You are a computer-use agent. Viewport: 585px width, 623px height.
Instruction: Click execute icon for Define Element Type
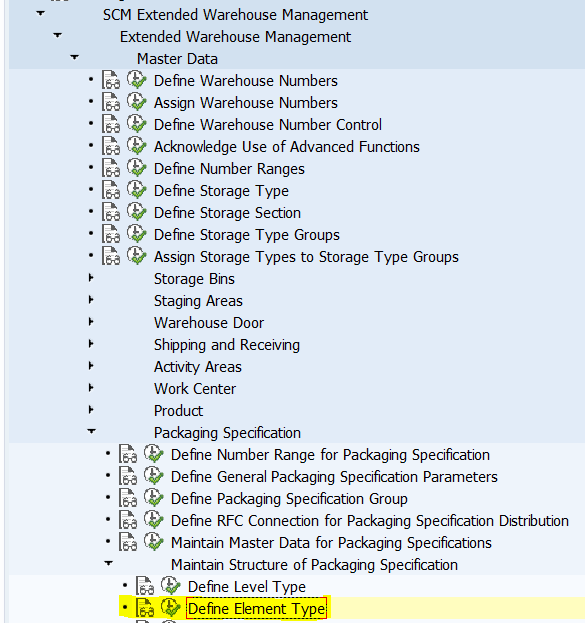(x=171, y=608)
